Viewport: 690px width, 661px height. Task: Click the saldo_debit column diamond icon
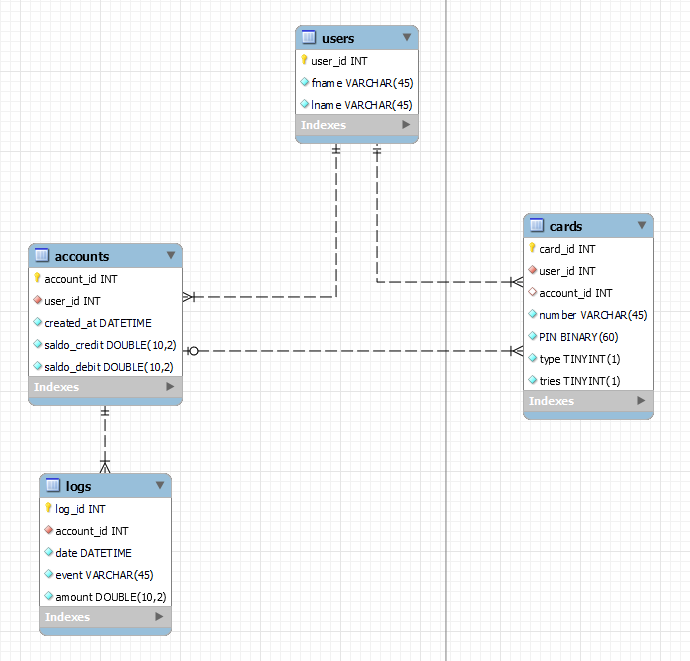tap(37, 366)
